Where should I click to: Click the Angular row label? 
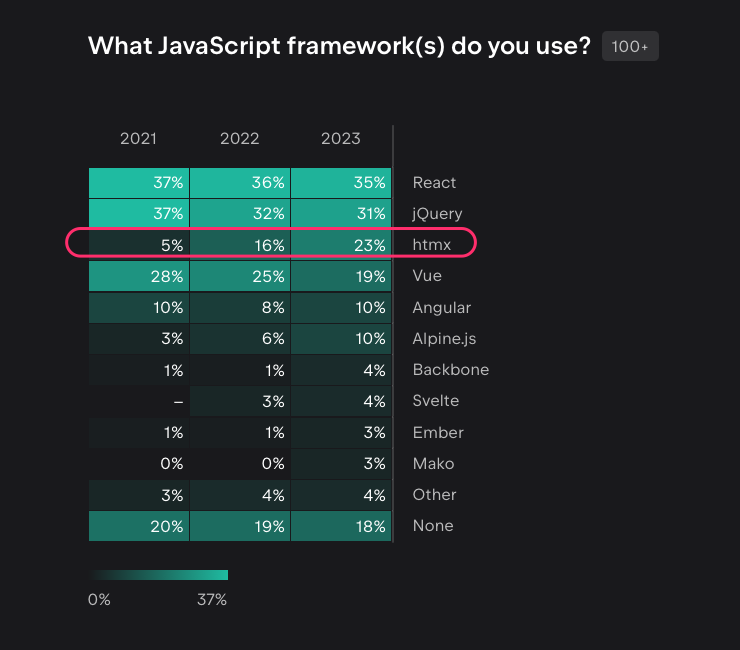pos(442,308)
